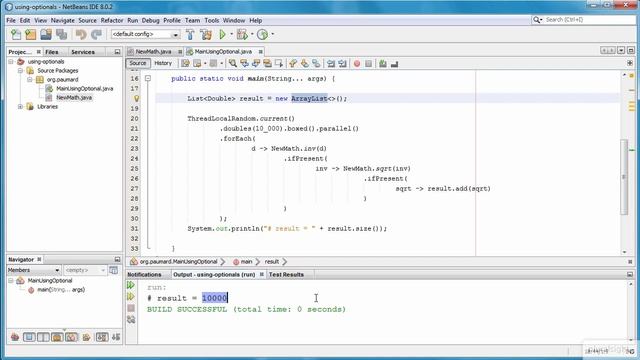The width and height of the screenshot is (640, 360).
Task: Click the Open Project toolbar icon
Action: tap(46, 35)
